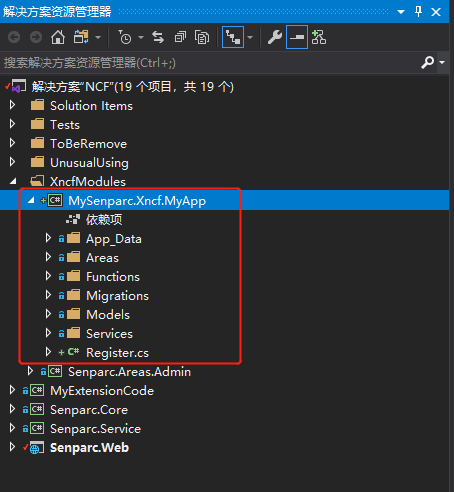The width and height of the screenshot is (454, 492).
Task: Open Properties with the wrench icon
Action: (x=275, y=37)
